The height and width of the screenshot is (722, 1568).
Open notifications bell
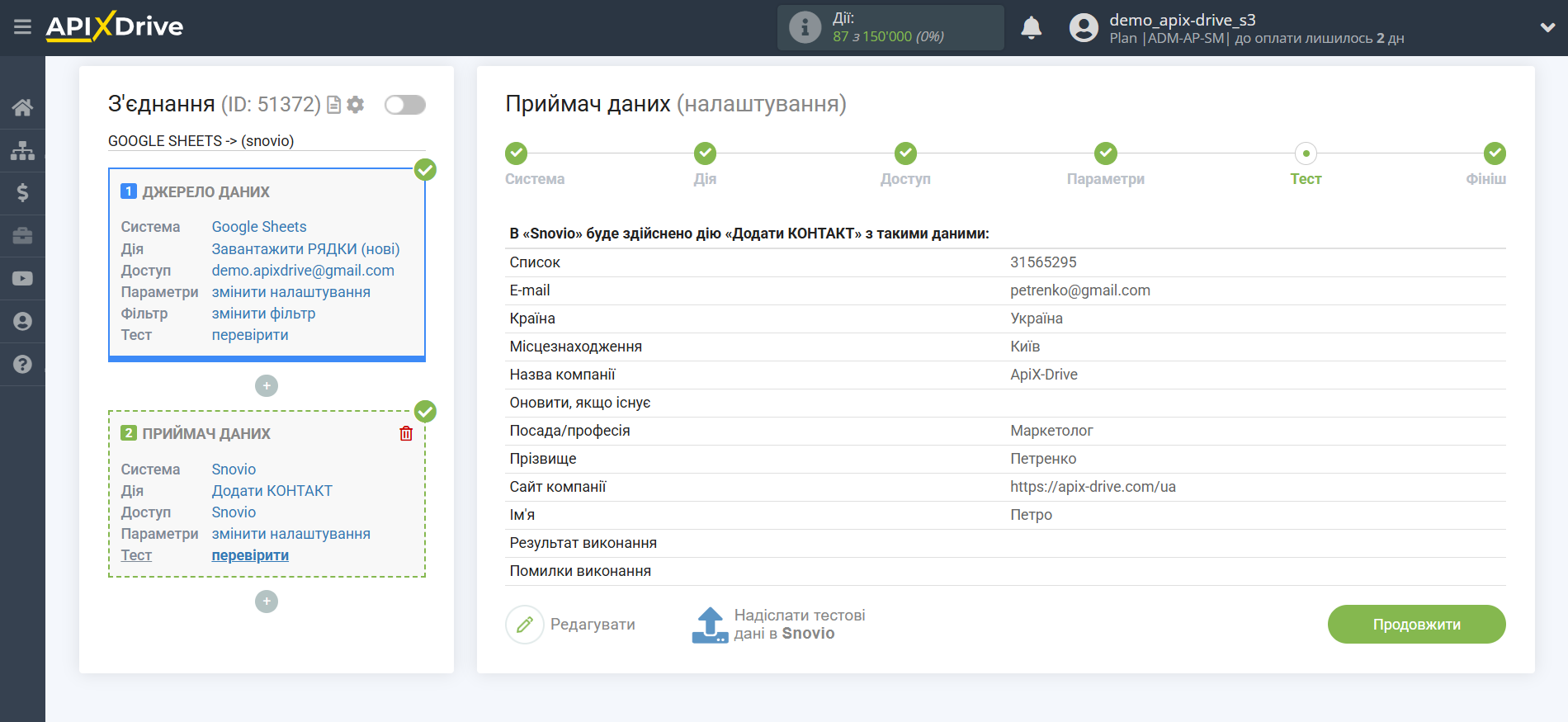tap(1031, 28)
